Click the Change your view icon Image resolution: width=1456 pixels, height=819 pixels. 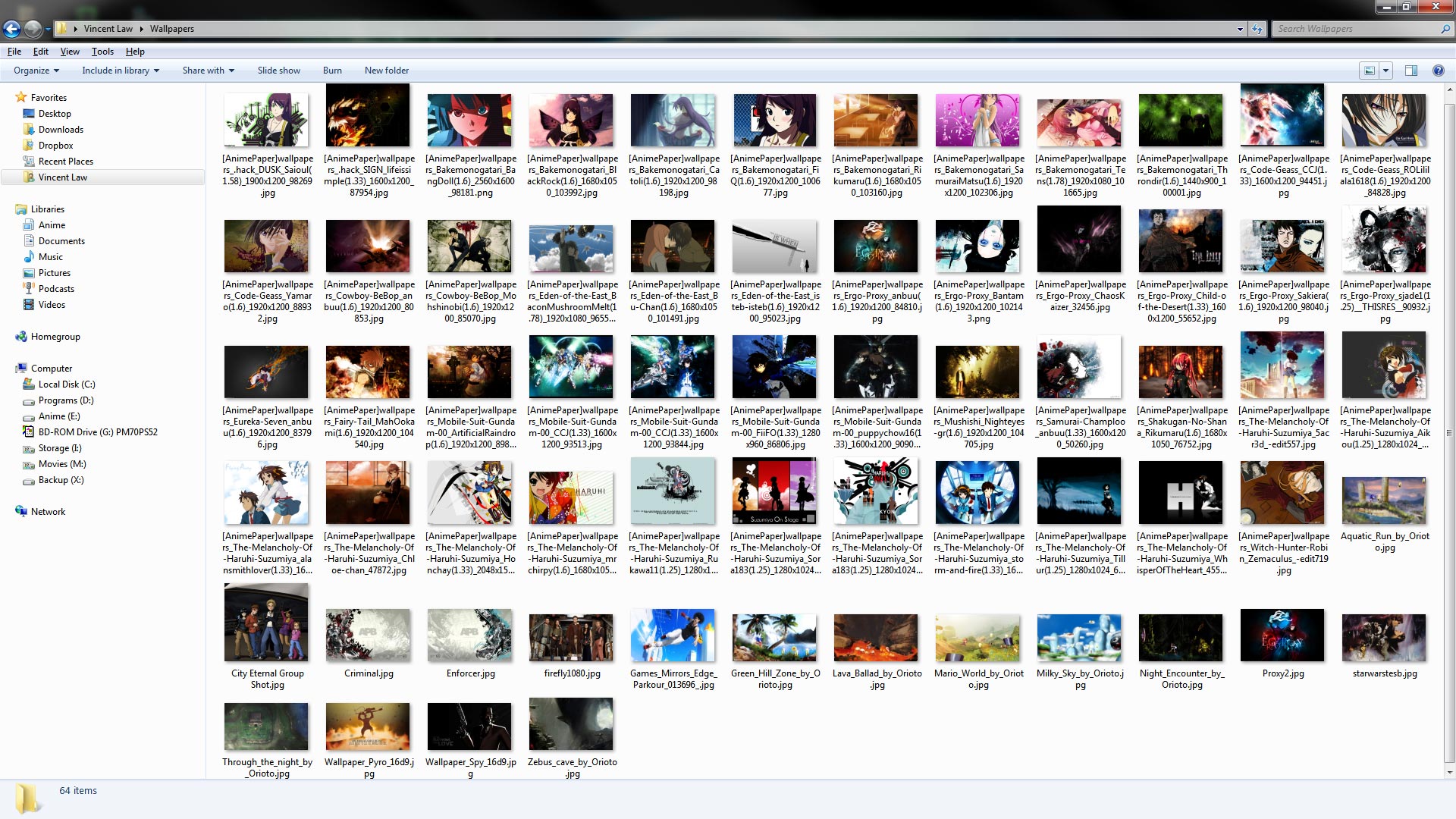(x=1370, y=71)
